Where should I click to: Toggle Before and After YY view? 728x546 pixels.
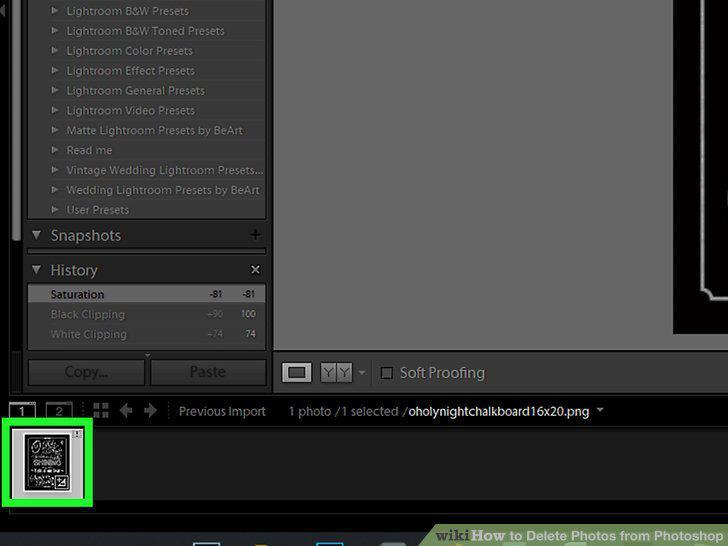(x=336, y=372)
